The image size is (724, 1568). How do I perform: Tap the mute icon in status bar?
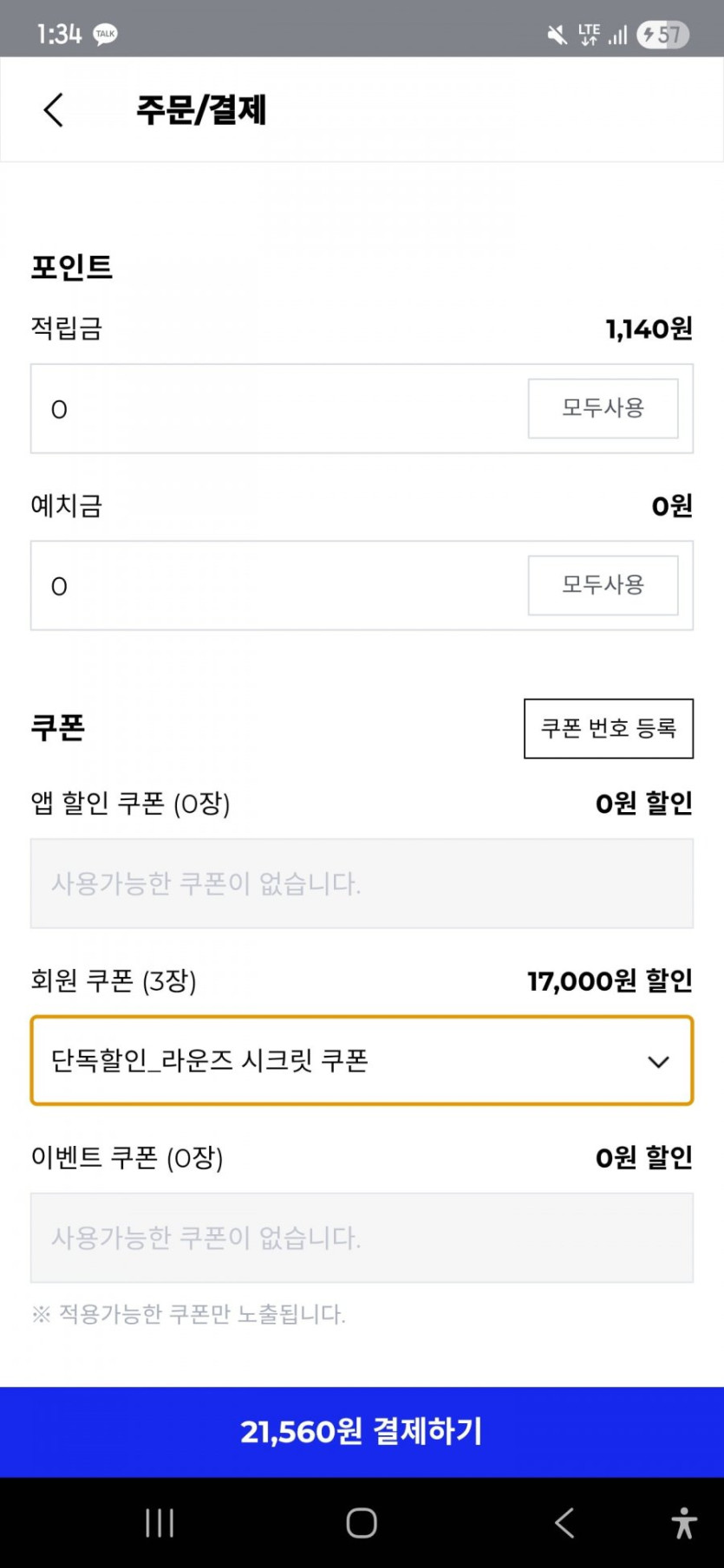[x=557, y=35]
